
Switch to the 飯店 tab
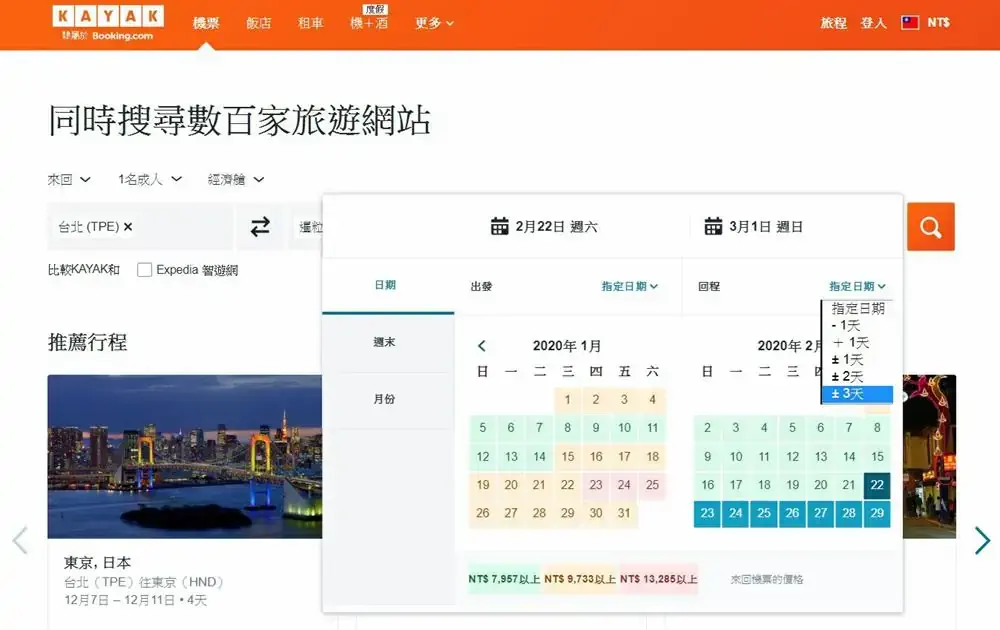[x=259, y=22]
